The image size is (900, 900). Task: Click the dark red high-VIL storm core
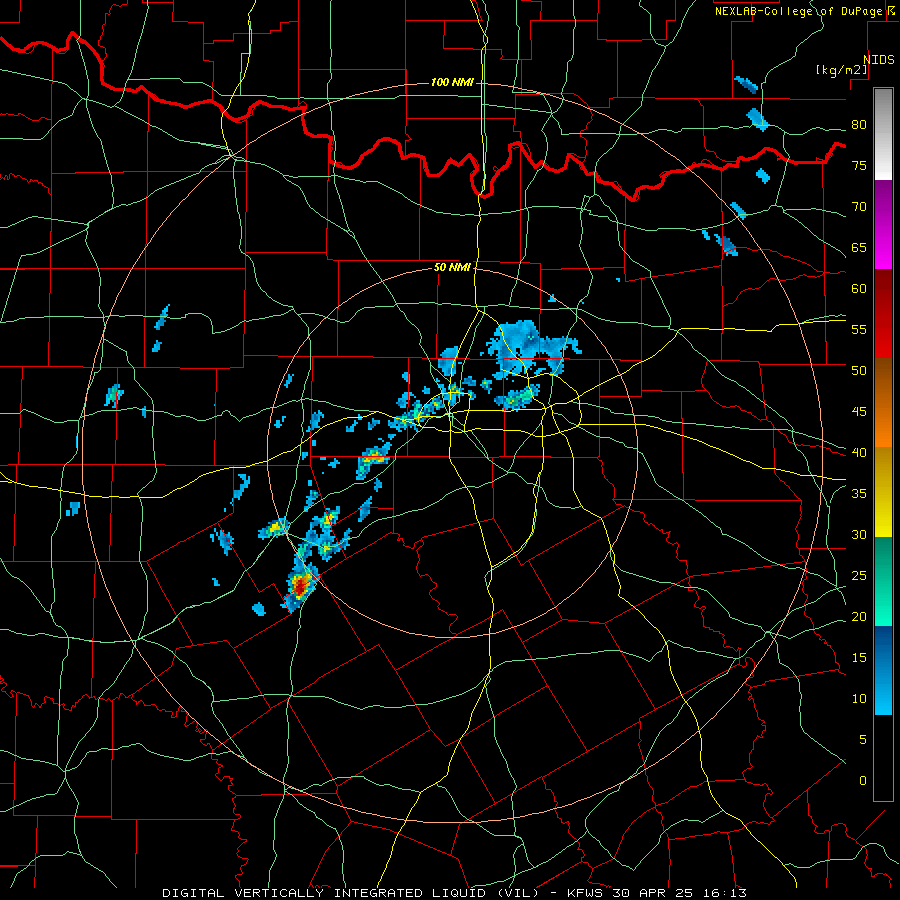coord(300,587)
